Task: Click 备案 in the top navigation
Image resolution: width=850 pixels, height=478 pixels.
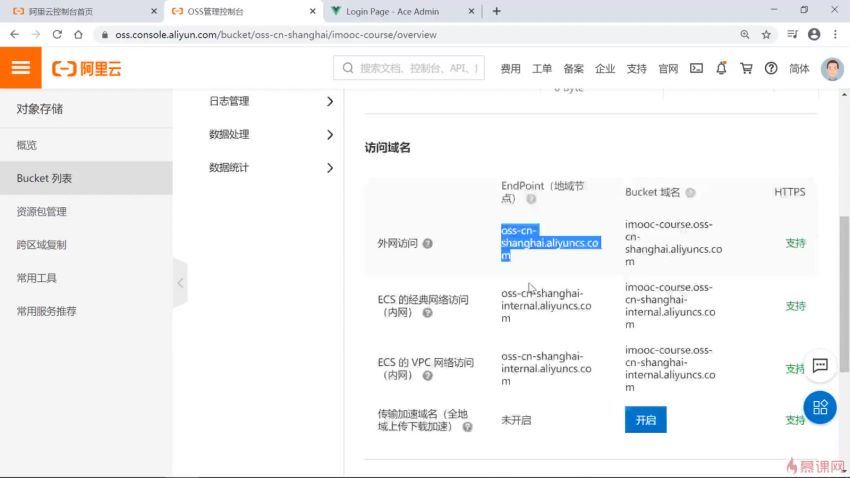Action: pyautogui.click(x=573, y=69)
